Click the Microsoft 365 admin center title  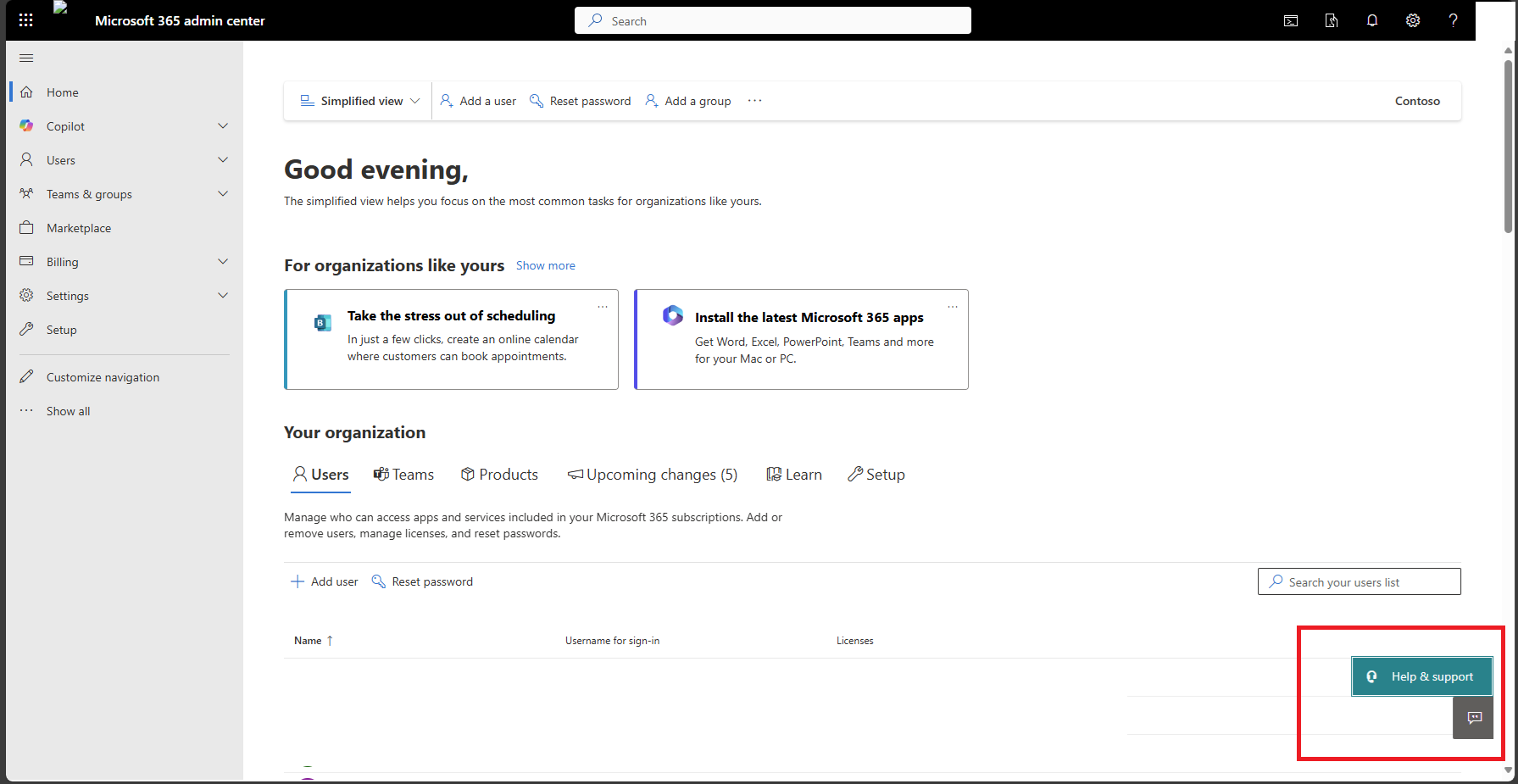pos(180,20)
